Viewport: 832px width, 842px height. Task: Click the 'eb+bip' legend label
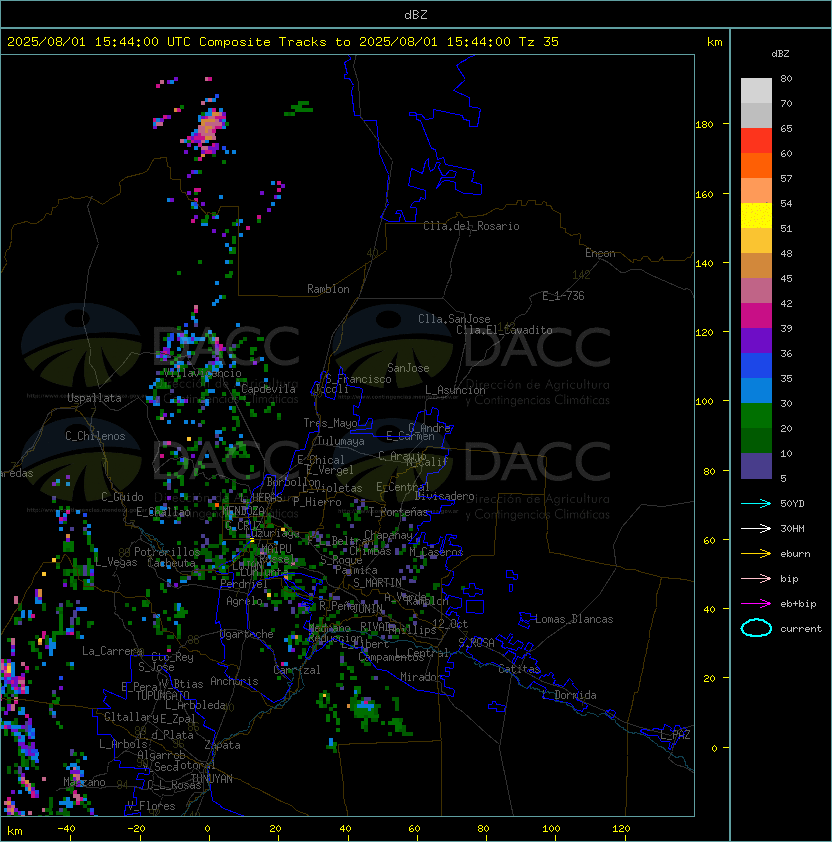click(798, 604)
